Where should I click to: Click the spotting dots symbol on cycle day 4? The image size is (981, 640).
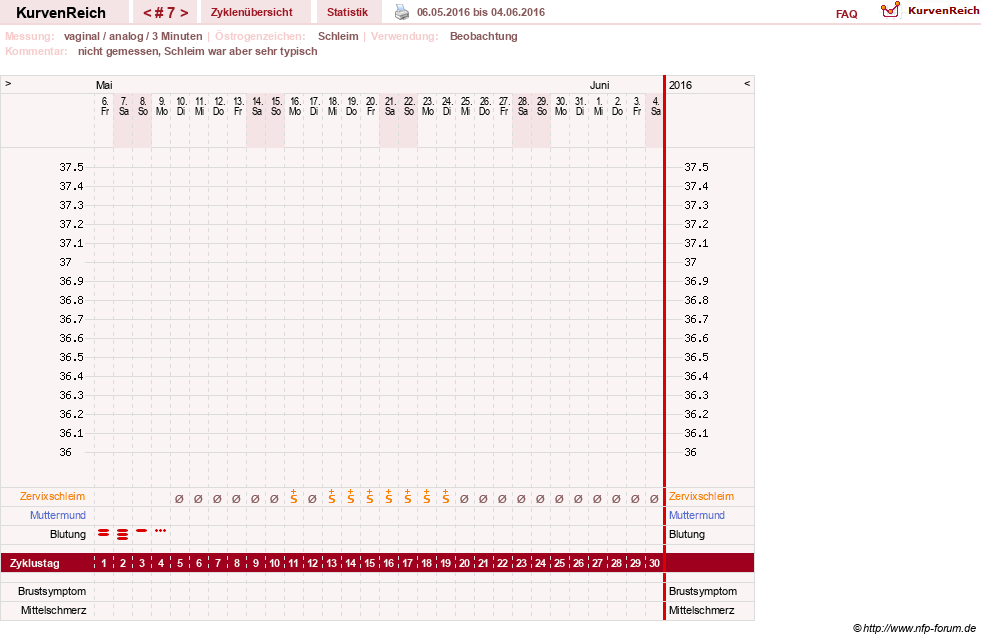coord(161,531)
